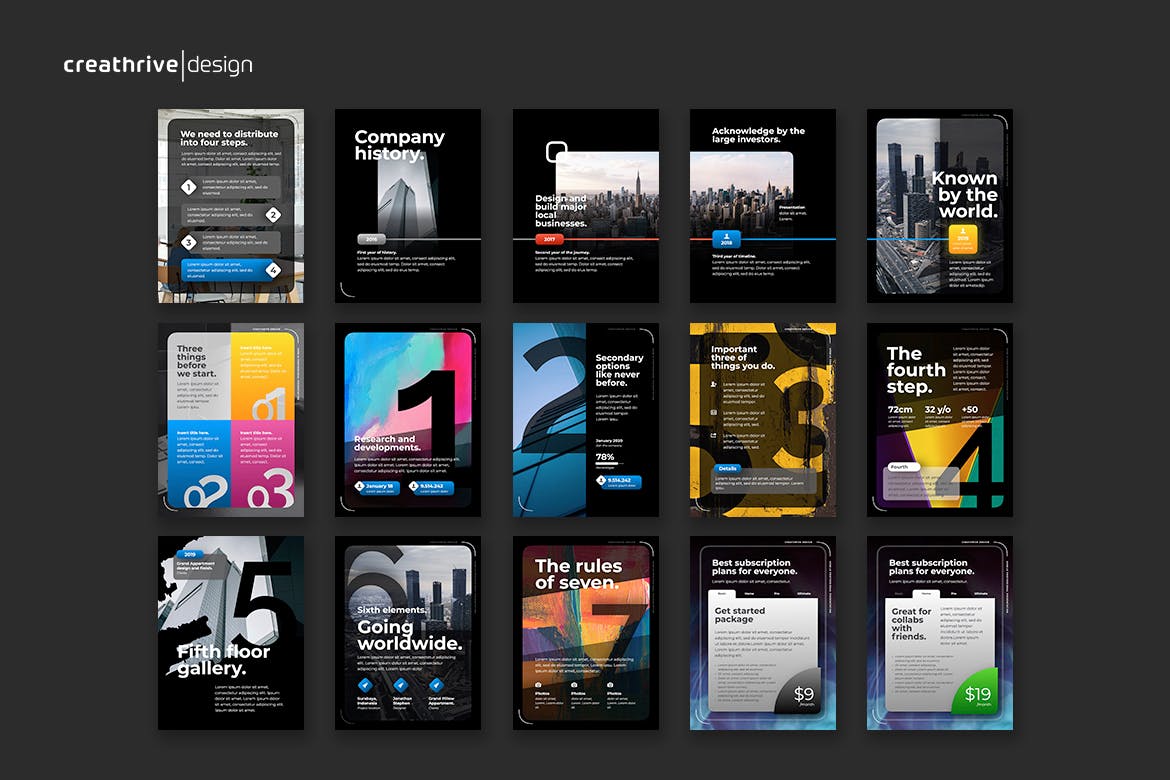Click the diamond step 2 icon

[x=273, y=214]
